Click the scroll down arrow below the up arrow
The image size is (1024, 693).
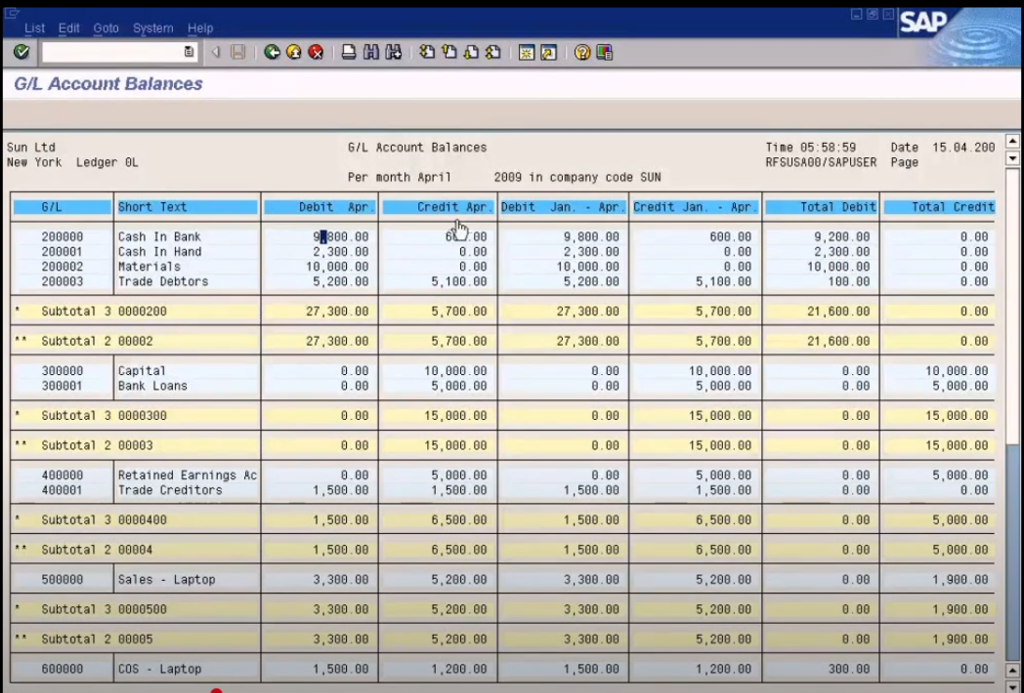click(x=1013, y=158)
